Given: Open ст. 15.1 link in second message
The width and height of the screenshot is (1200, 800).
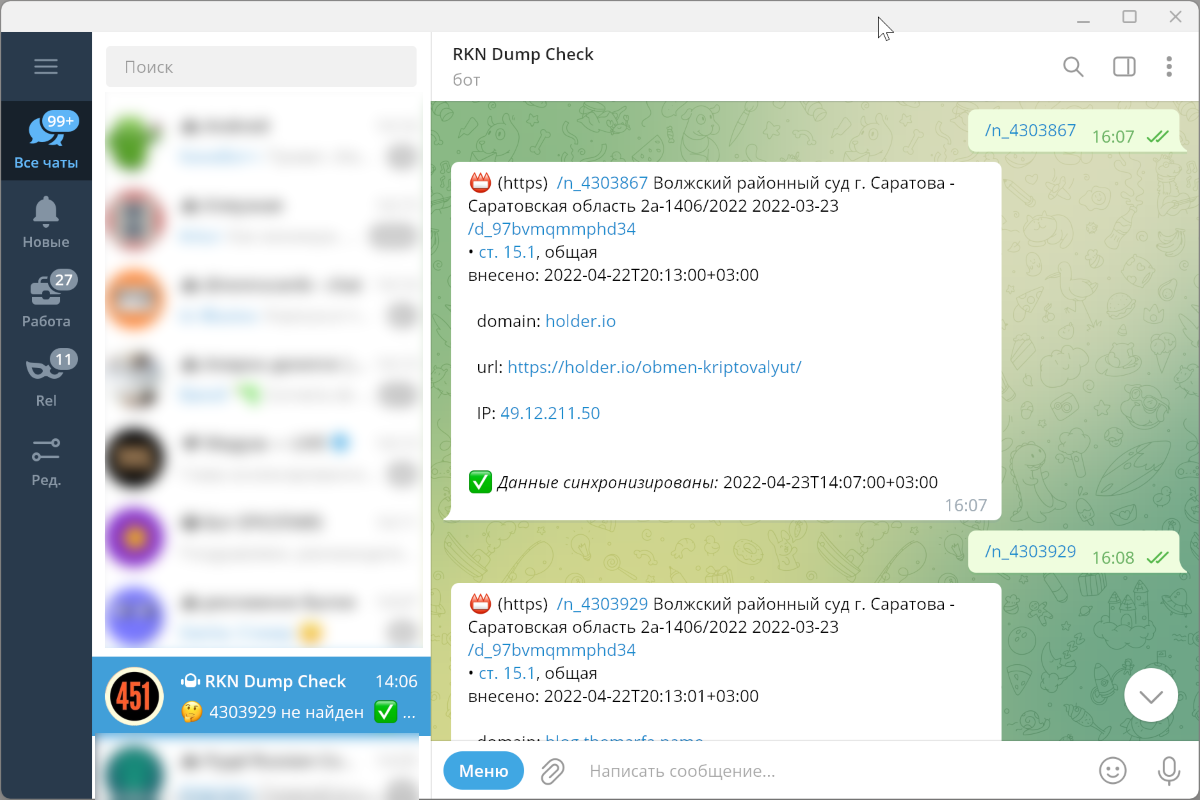Looking at the screenshot, I should coord(507,673).
